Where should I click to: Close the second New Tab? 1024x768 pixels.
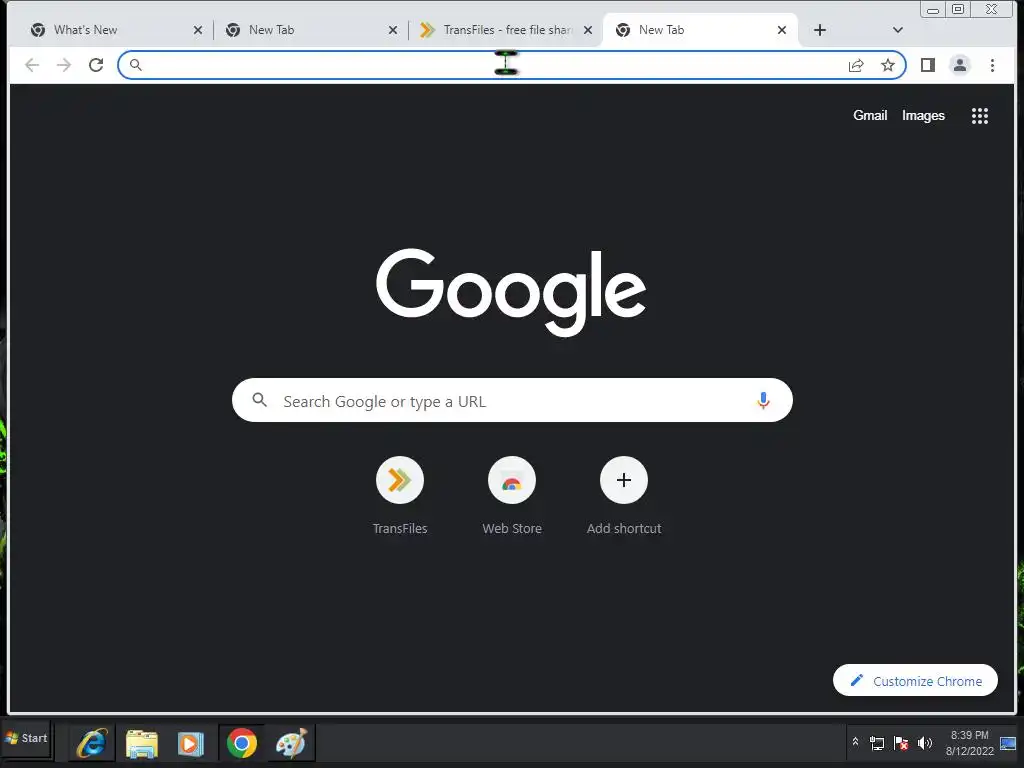392,30
